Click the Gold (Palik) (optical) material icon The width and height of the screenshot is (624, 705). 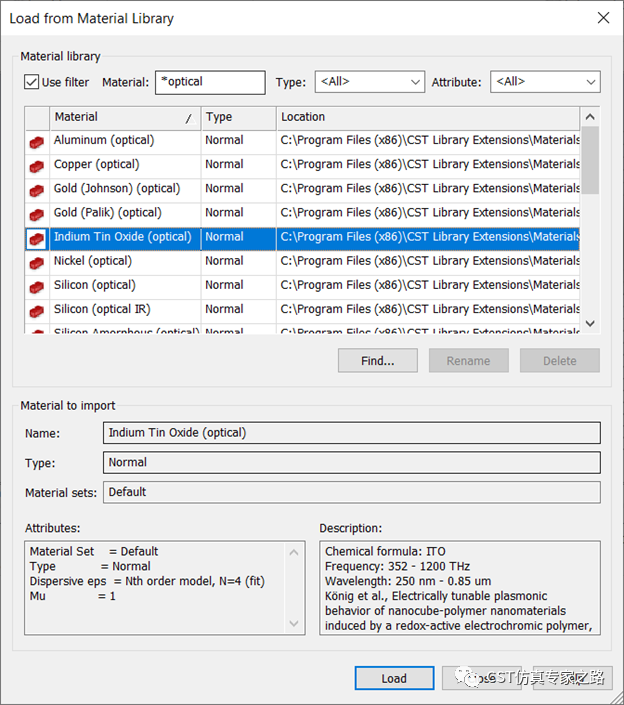click(x=36, y=215)
